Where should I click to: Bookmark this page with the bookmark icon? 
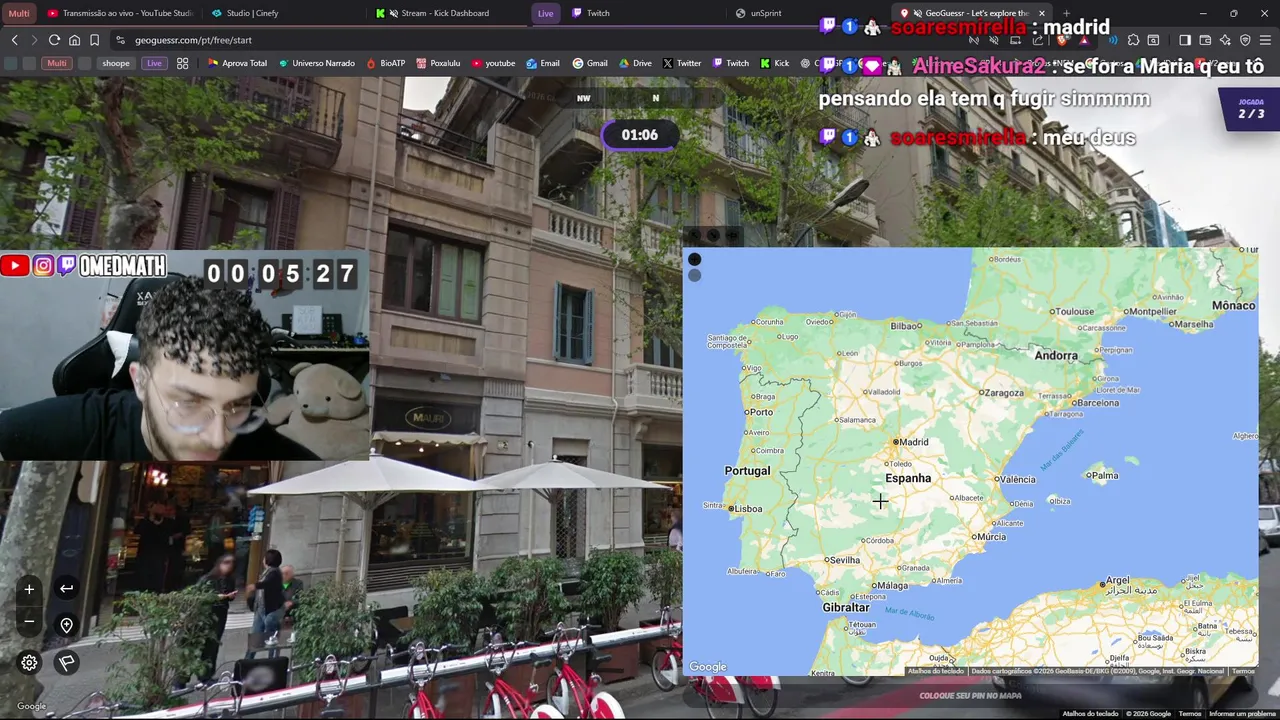(94, 40)
